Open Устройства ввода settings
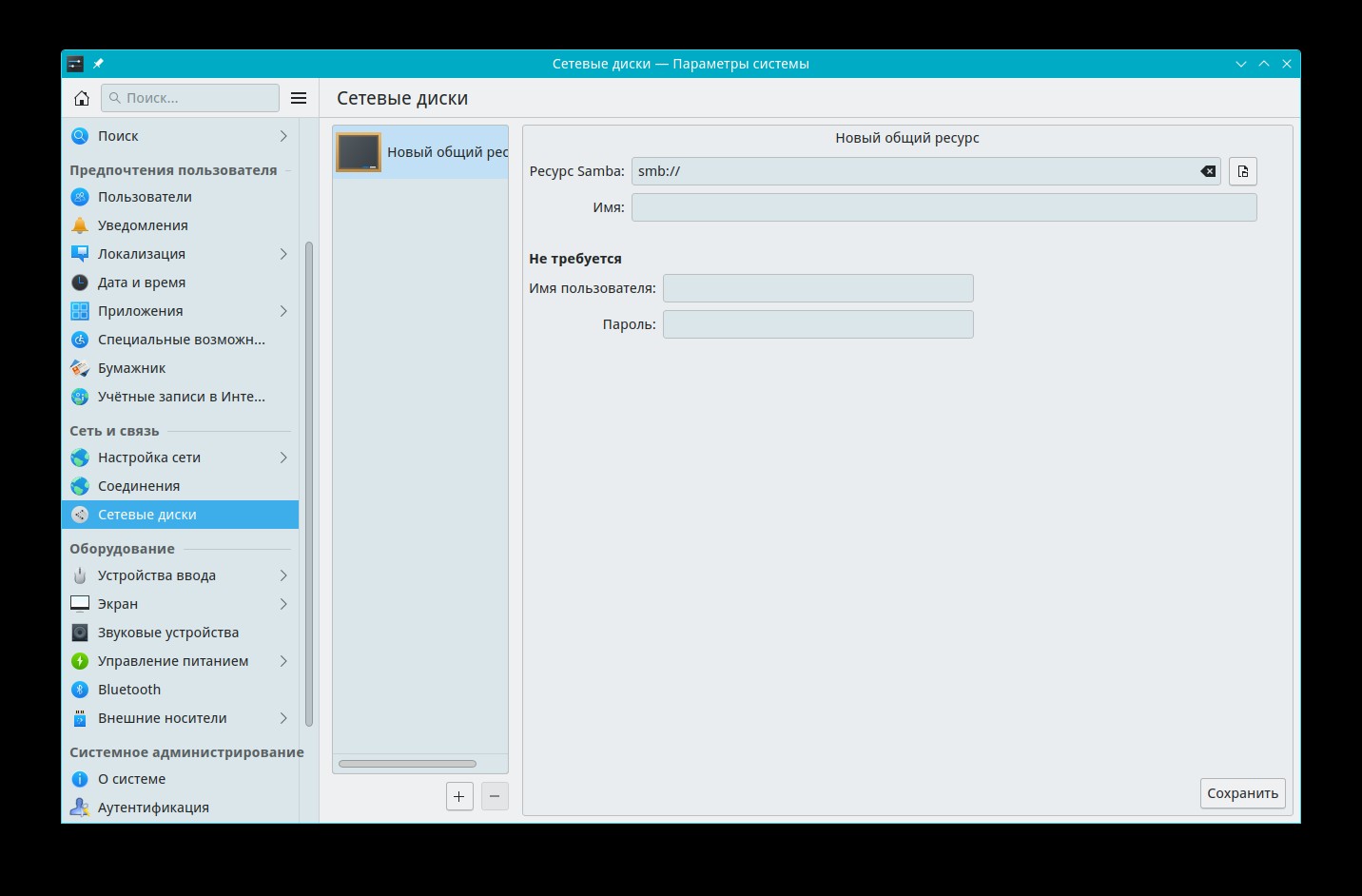 (x=180, y=575)
